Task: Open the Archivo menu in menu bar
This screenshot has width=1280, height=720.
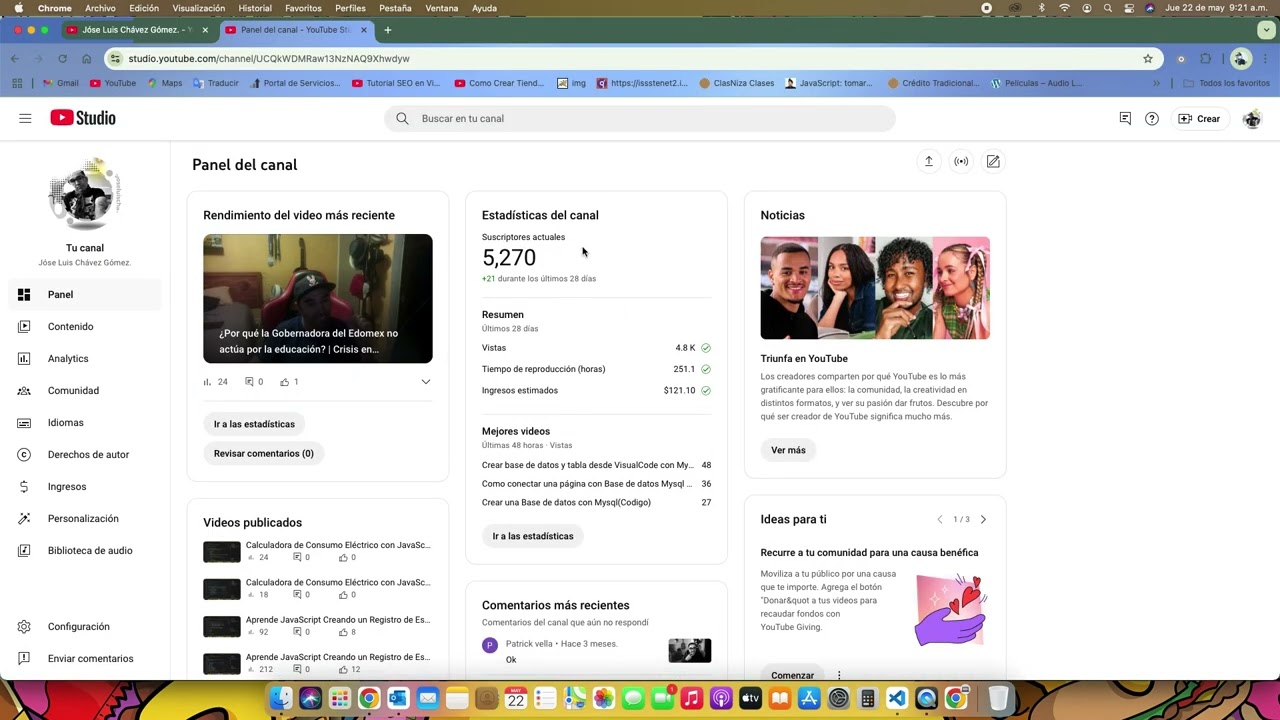Action: click(x=100, y=8)
